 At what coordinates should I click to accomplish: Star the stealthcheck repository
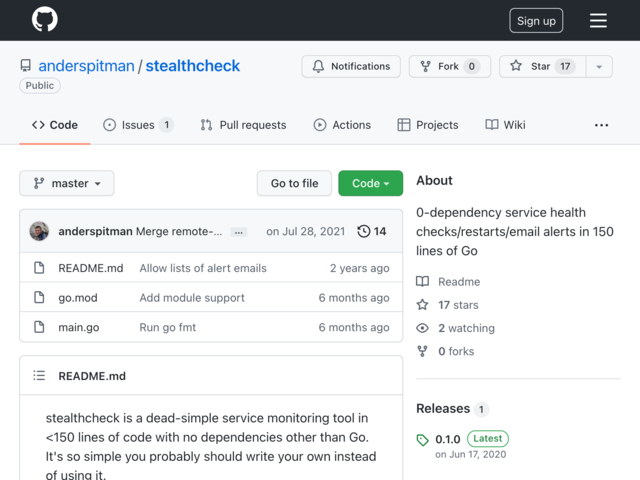(x=542, y=66)
